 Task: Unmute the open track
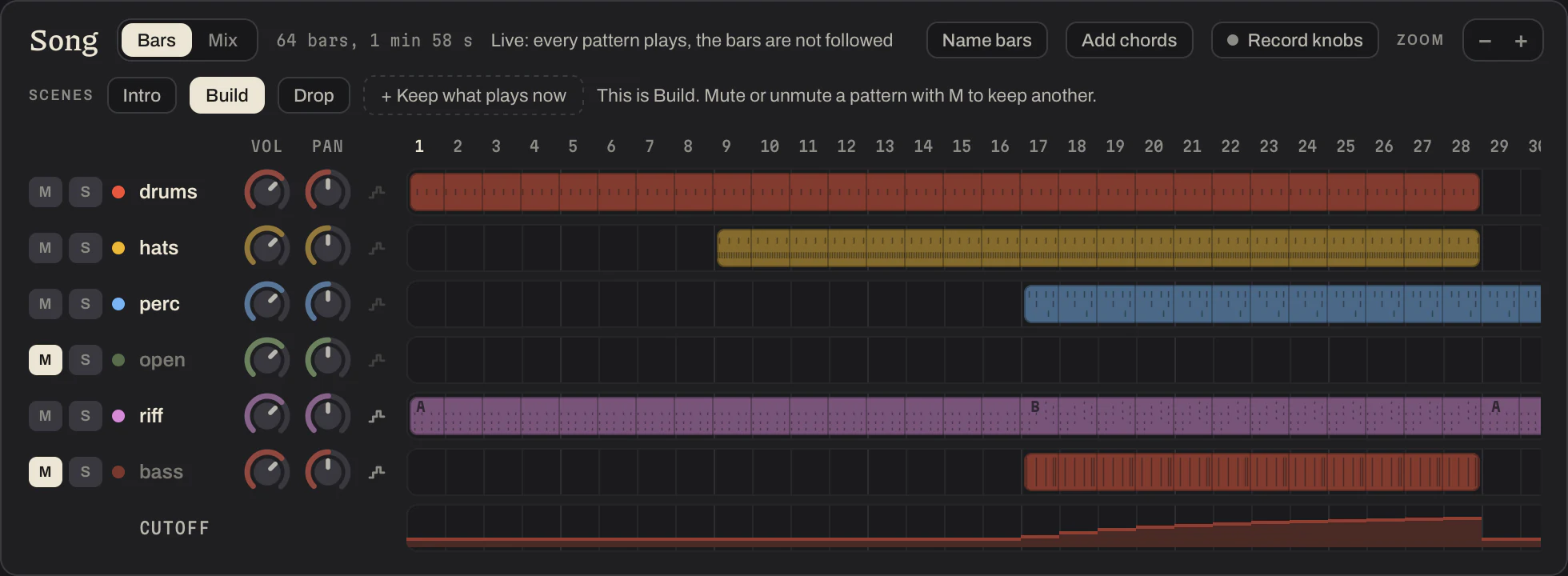pyautogui.click(x=46, y=360)
